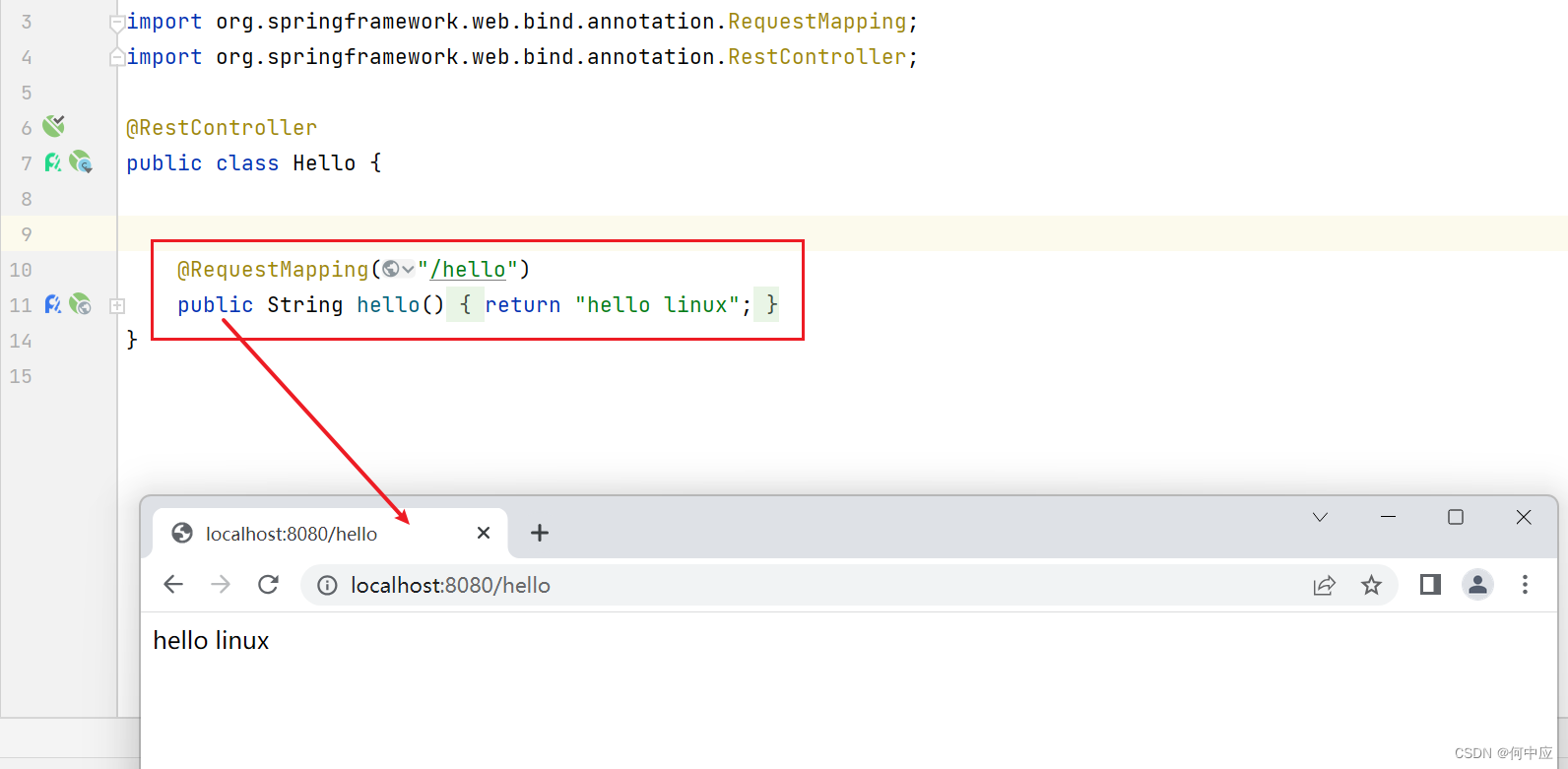
Task: Click line number 9 in the editor gutter
Action: (27, 234)
